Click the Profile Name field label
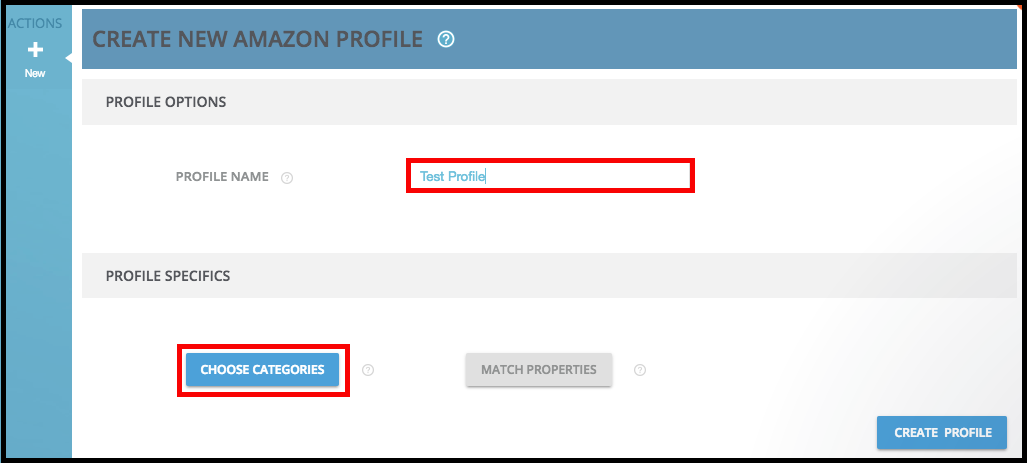 coord(222,177)
